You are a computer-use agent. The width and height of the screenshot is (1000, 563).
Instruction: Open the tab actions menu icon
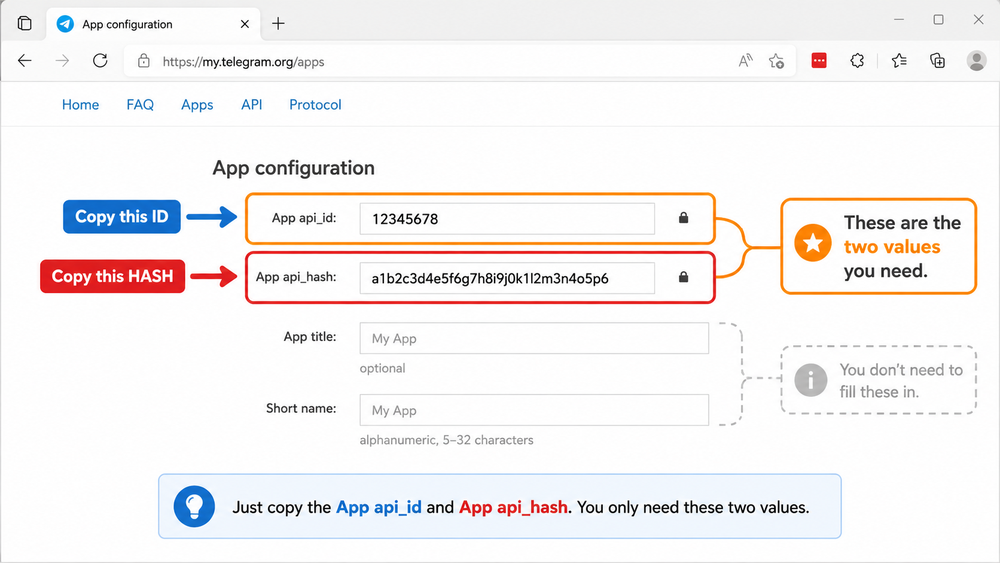coord(24,24)
